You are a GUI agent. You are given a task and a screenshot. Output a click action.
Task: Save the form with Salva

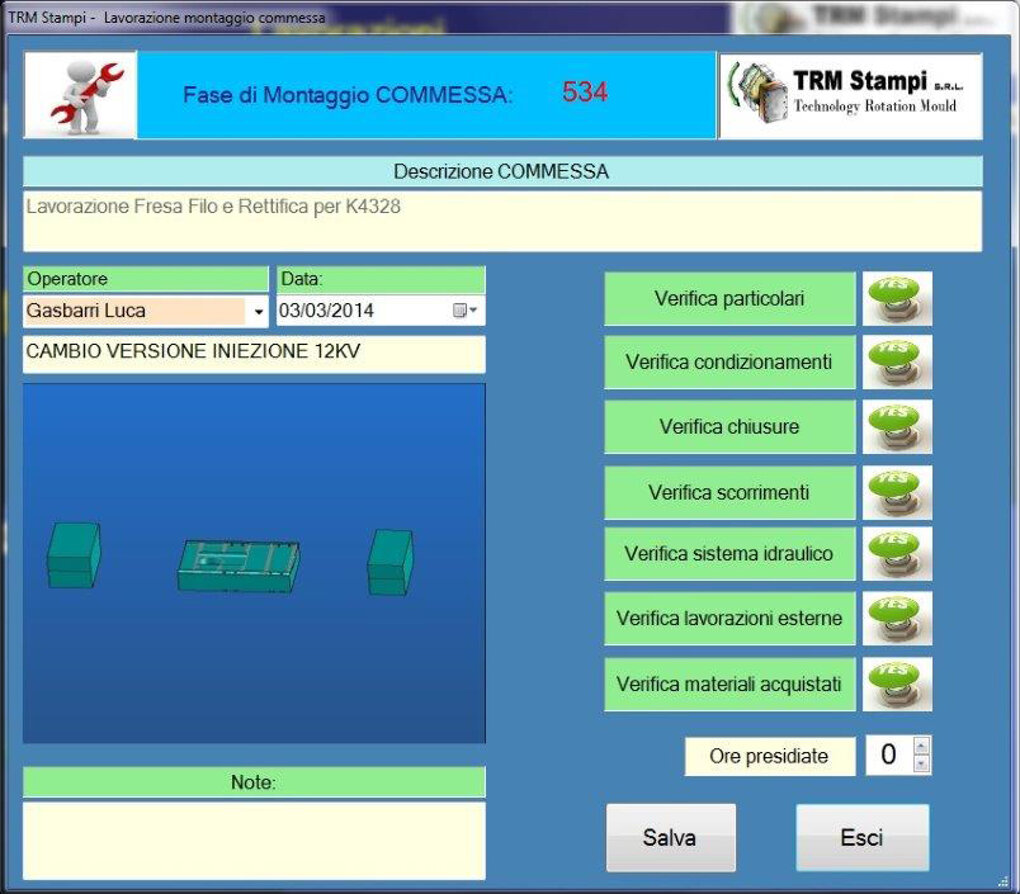[671, 837]
